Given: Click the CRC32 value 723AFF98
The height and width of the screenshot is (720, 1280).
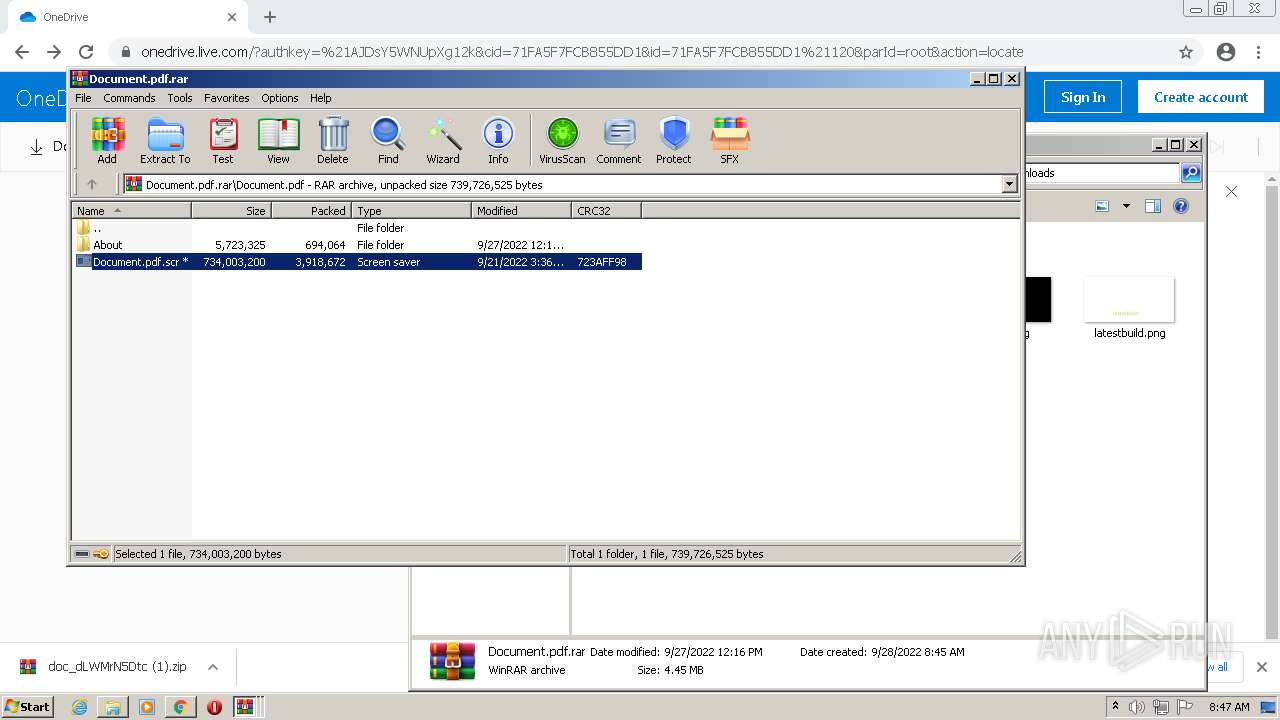Looking at the screenshot, I should 602,262.
